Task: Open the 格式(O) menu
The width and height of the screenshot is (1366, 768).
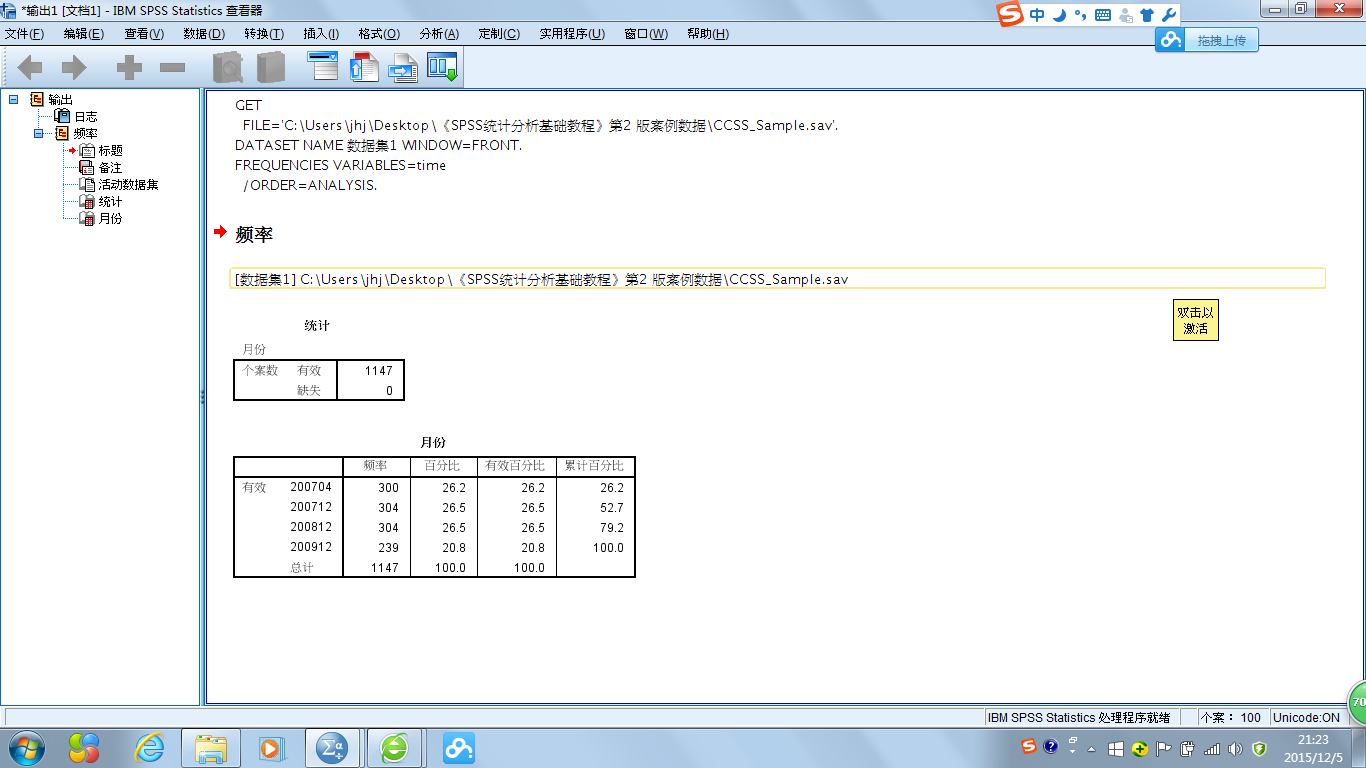Action: (379, 34)
